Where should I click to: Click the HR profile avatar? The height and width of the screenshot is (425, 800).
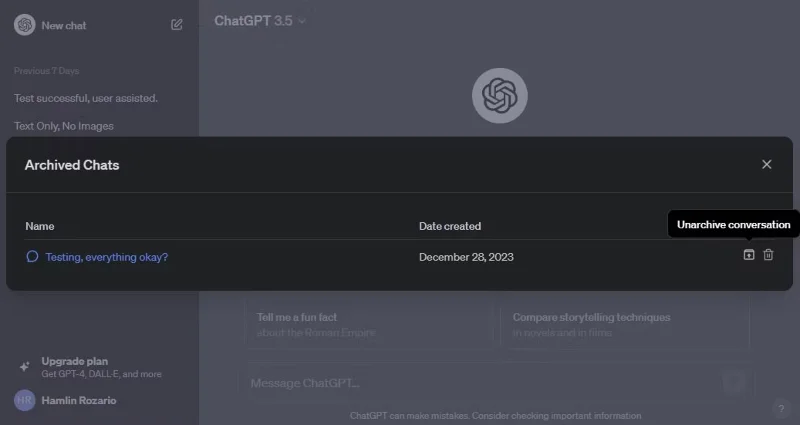click(x=24, y=401)
